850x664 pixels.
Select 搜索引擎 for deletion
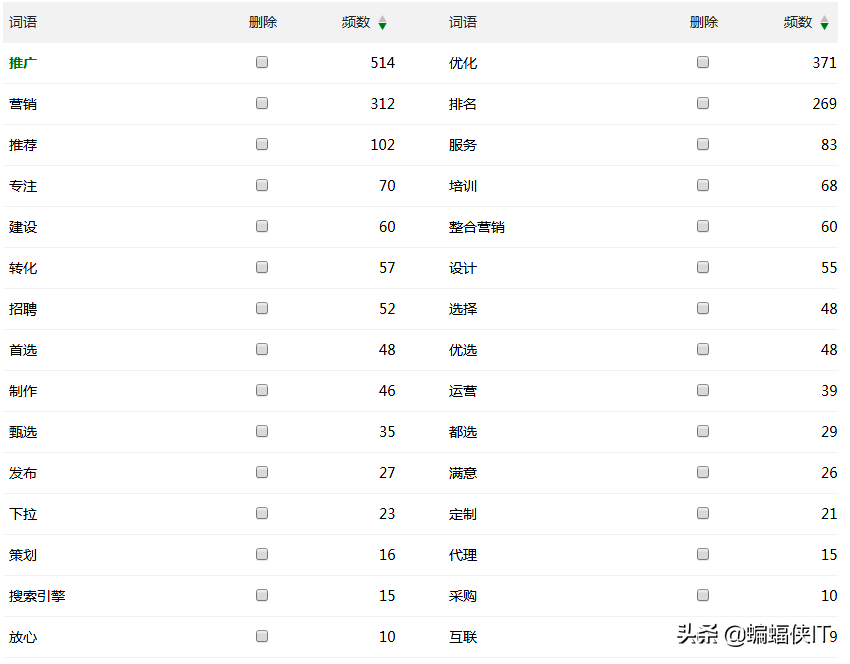coord(262,595)
